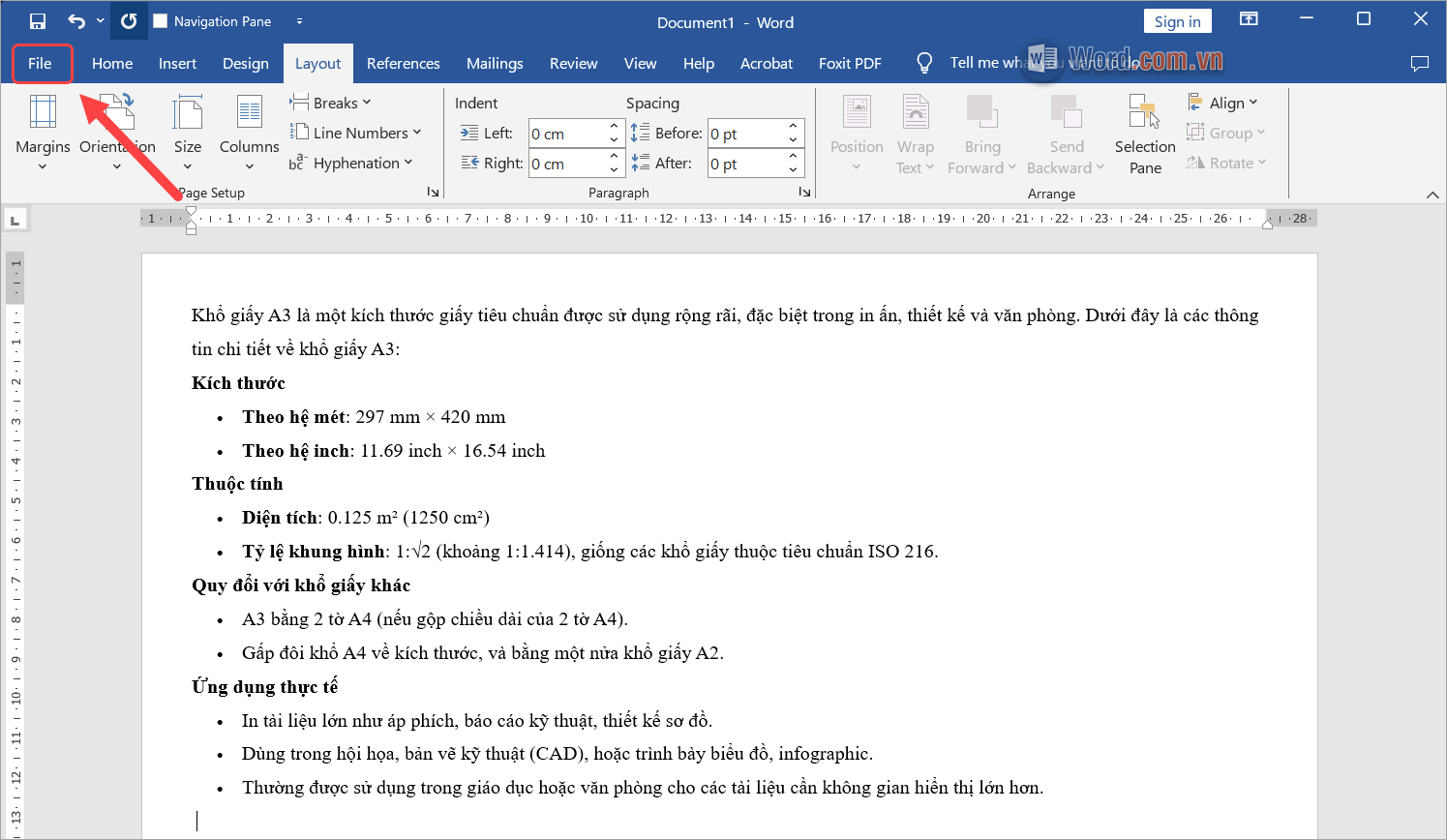Open the Position options
This screenshot has height=840, width=1447.
pyautogui.click(x=857, y=134)
